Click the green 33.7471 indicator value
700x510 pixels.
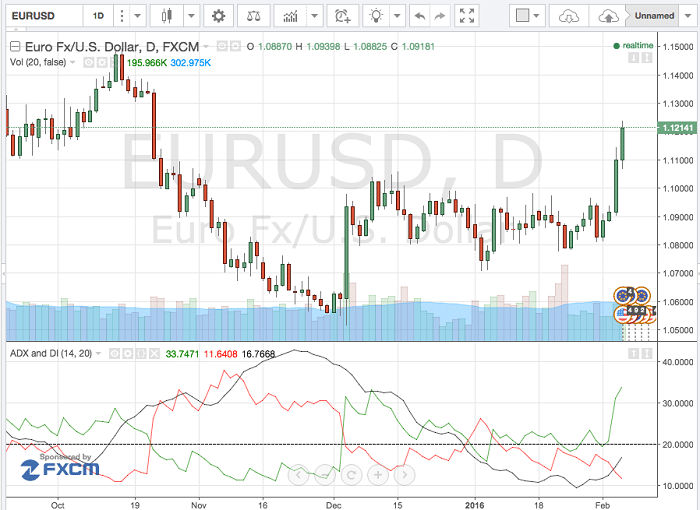[x=182, y=354]
